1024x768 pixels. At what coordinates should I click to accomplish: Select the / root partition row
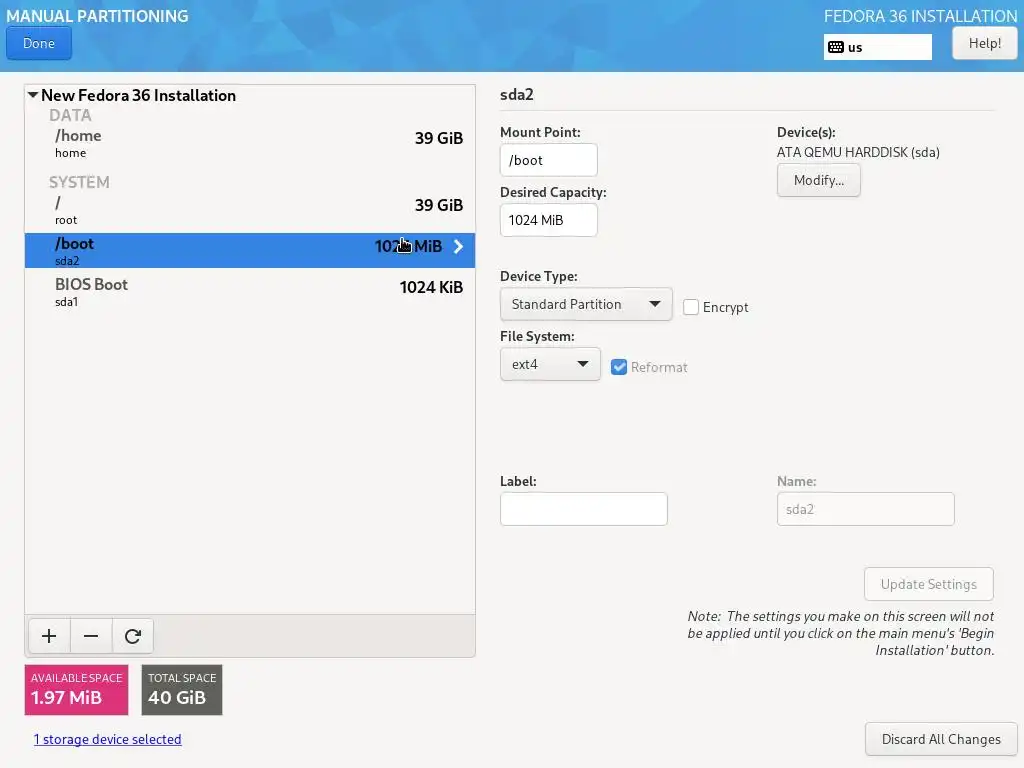point(249,210)
